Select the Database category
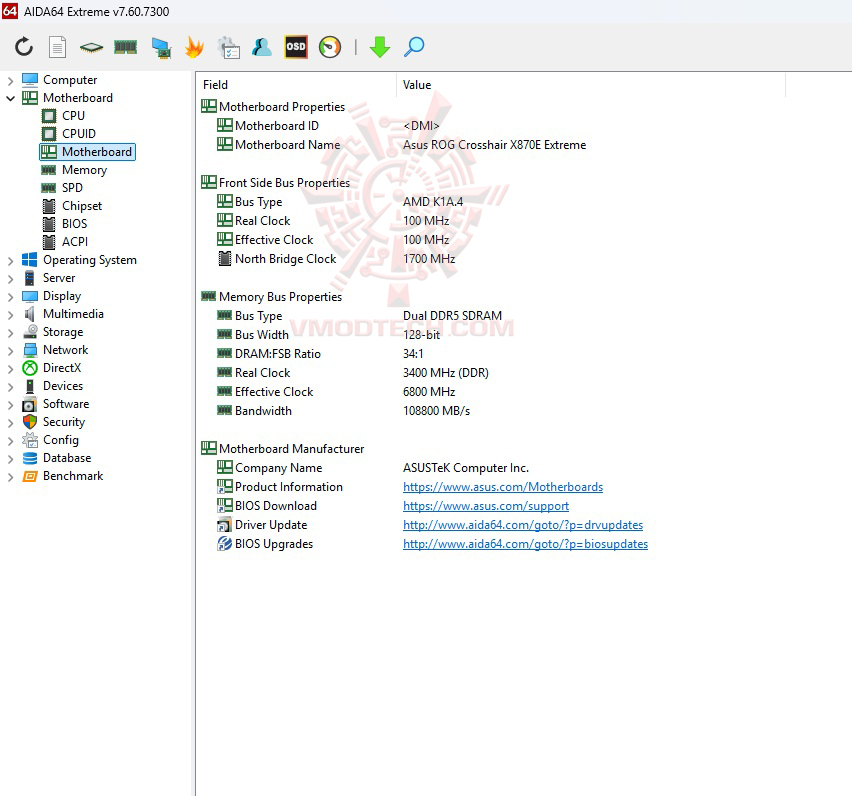Image resolution: width=852 pixels, height=796 pixels. coord(67,457)
